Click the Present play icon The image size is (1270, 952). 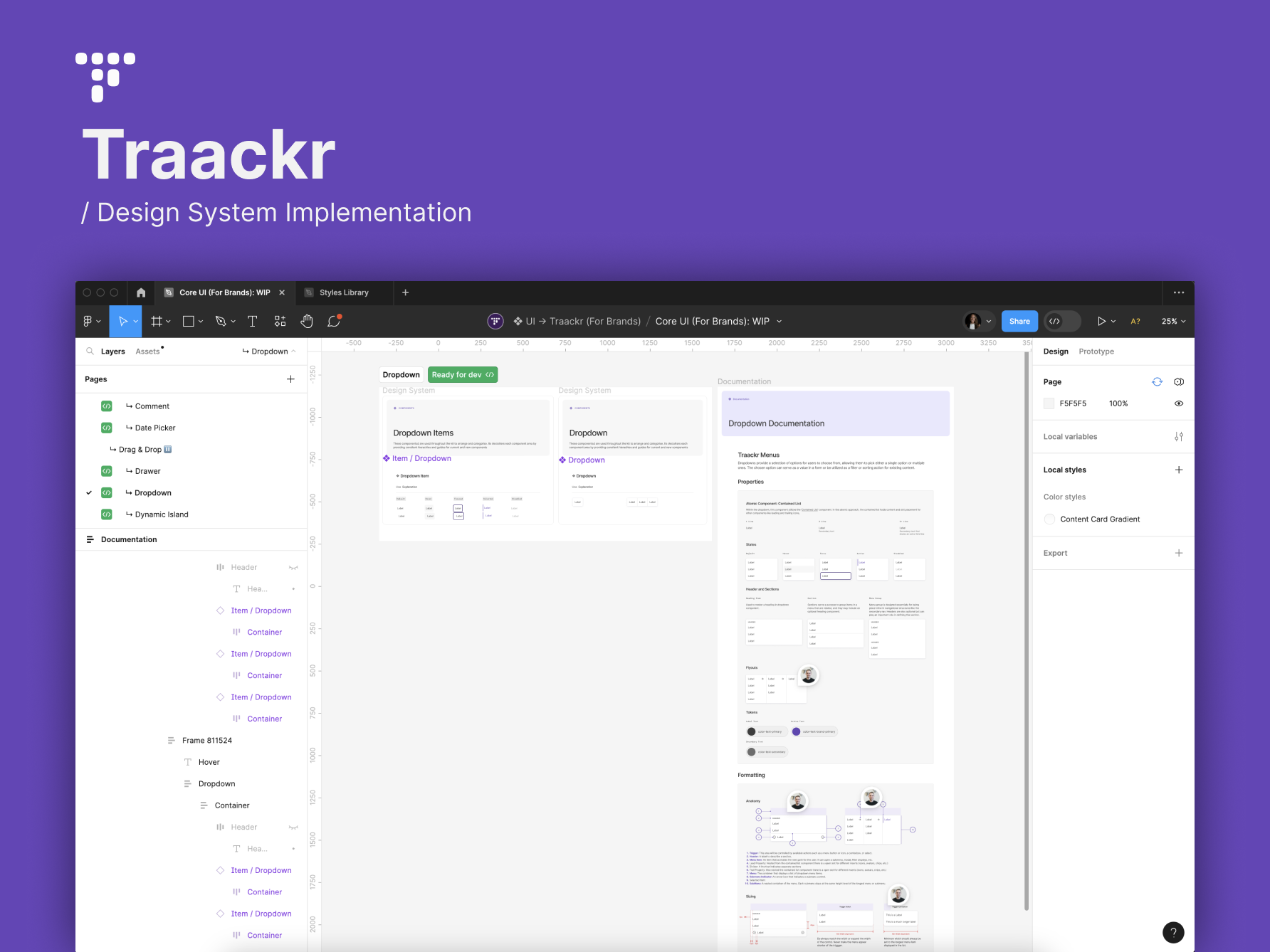1101,322
